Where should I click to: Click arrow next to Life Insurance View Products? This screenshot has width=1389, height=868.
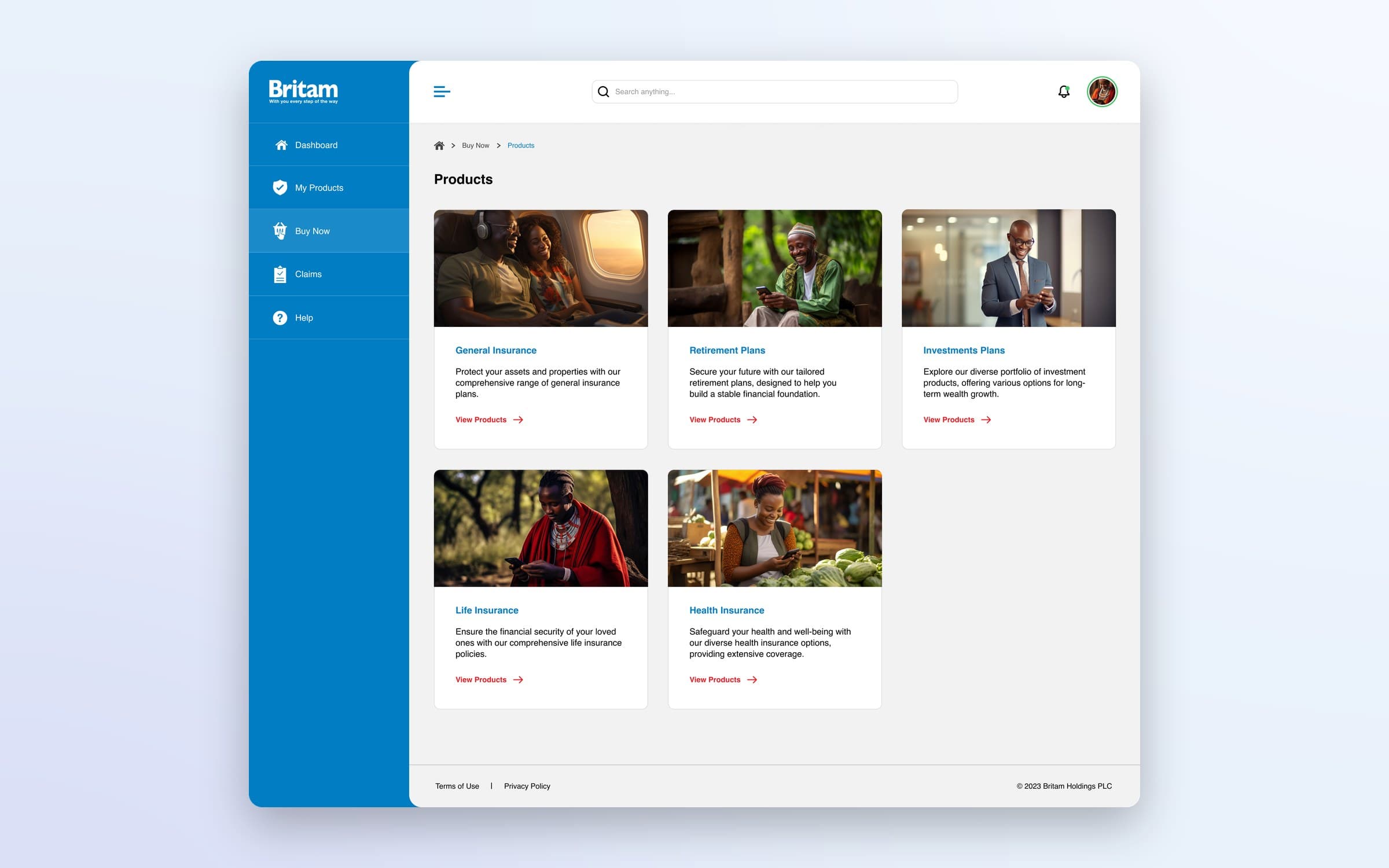click(x=518, y=679)
